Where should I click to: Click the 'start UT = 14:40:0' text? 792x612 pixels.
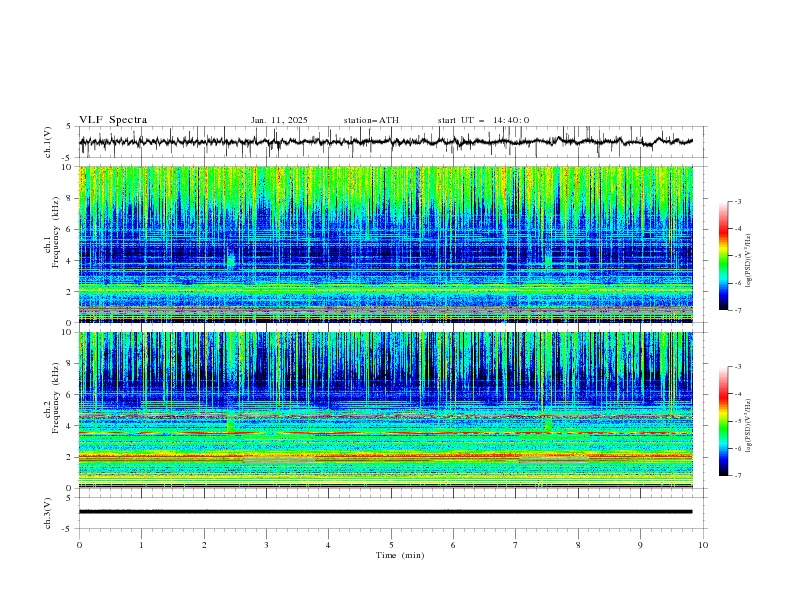tap(483, 120)
